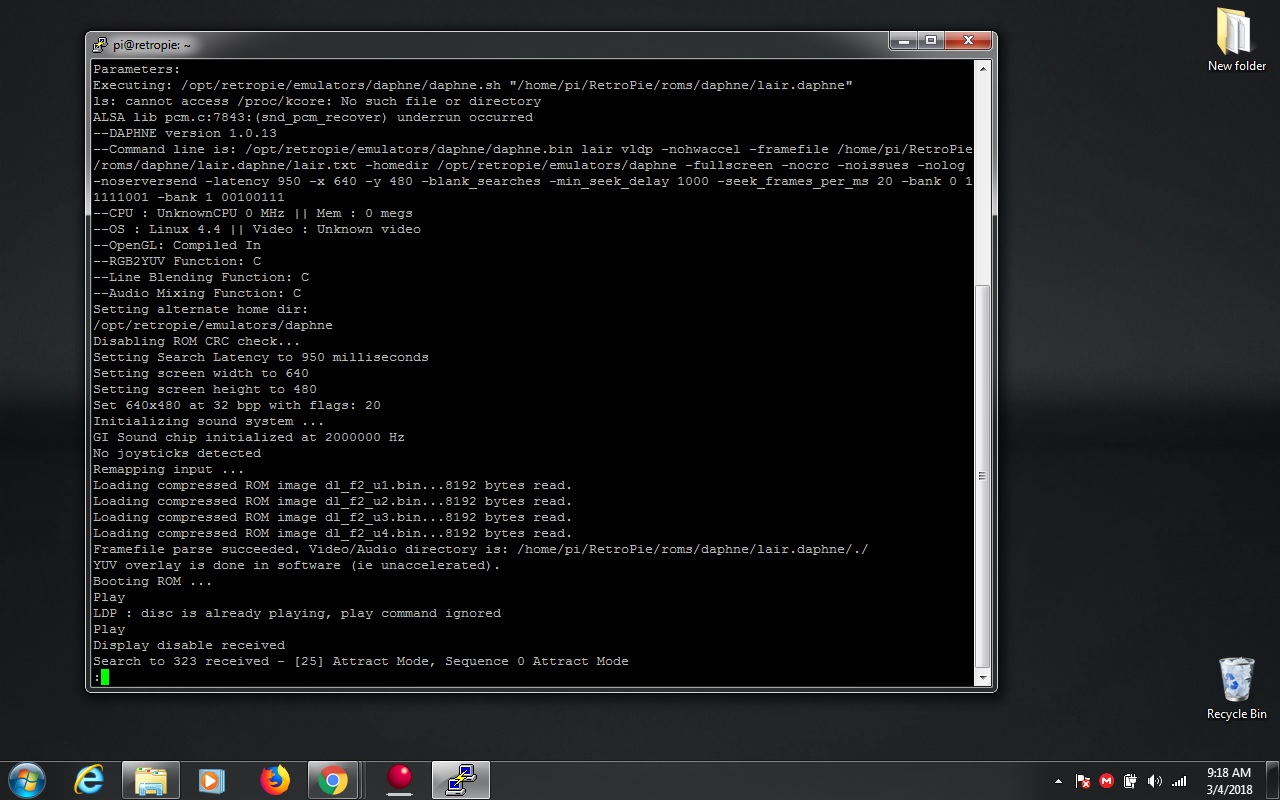Image resolution: width=1280 pixels, height=800 pixels.
Task: Launch Internet Explorer from the taskbar
Action: [x=90, y=780]
